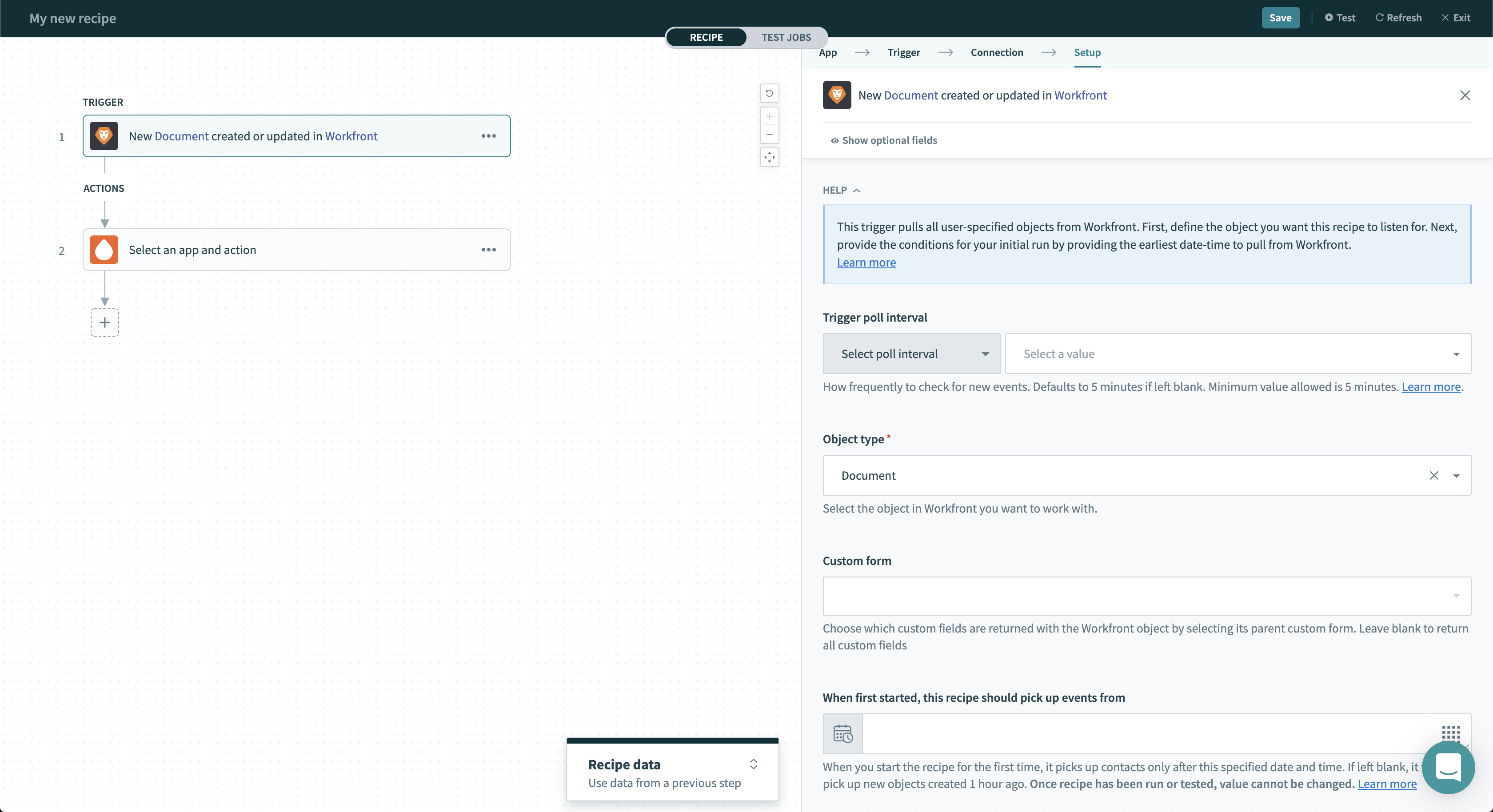Click the Learn more poll interval link
The image size is (1493, 812).
[x=1431, y=387]
